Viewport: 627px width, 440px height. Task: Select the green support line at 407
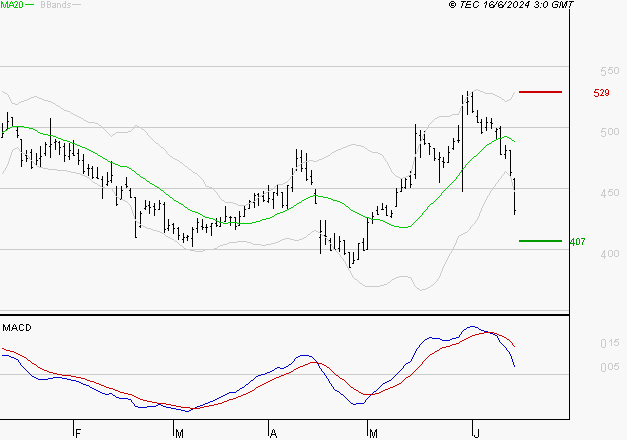pyautogui.click(x=540, y=241)
